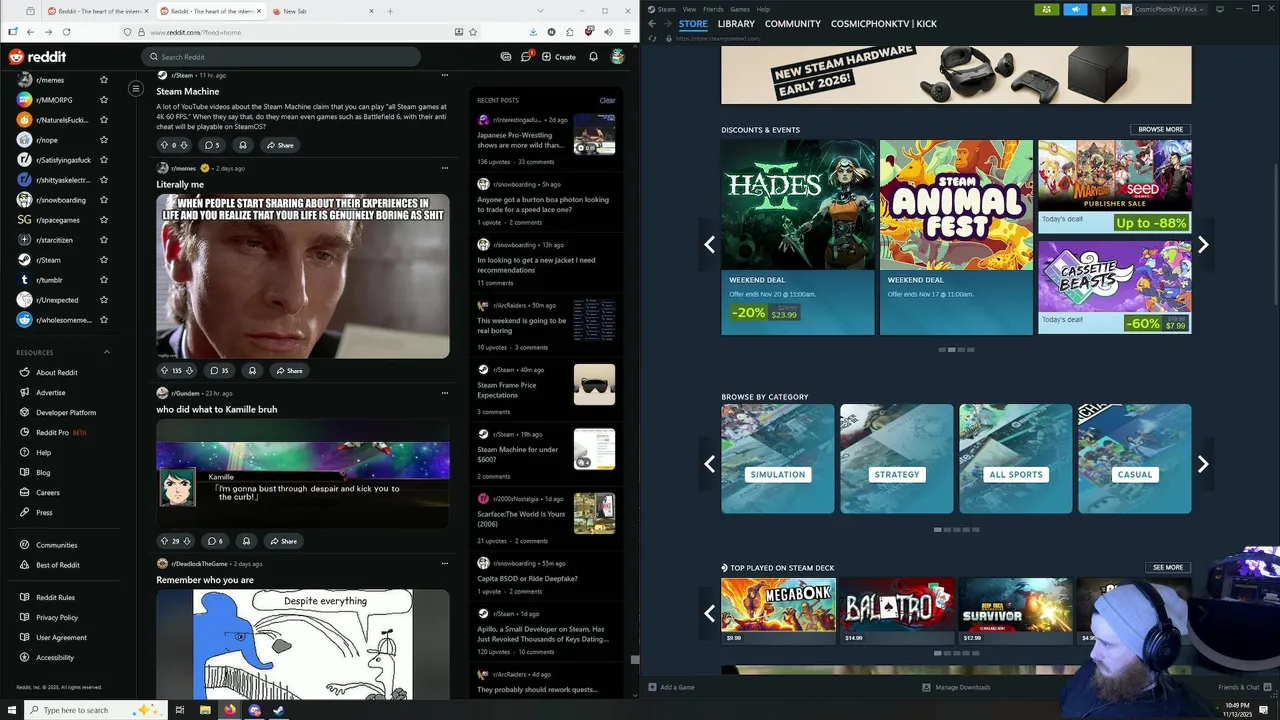The image size is (1280, 720).
Task: Open 'Manage Downloads' in Steam footer
Action: coord(956,687)
